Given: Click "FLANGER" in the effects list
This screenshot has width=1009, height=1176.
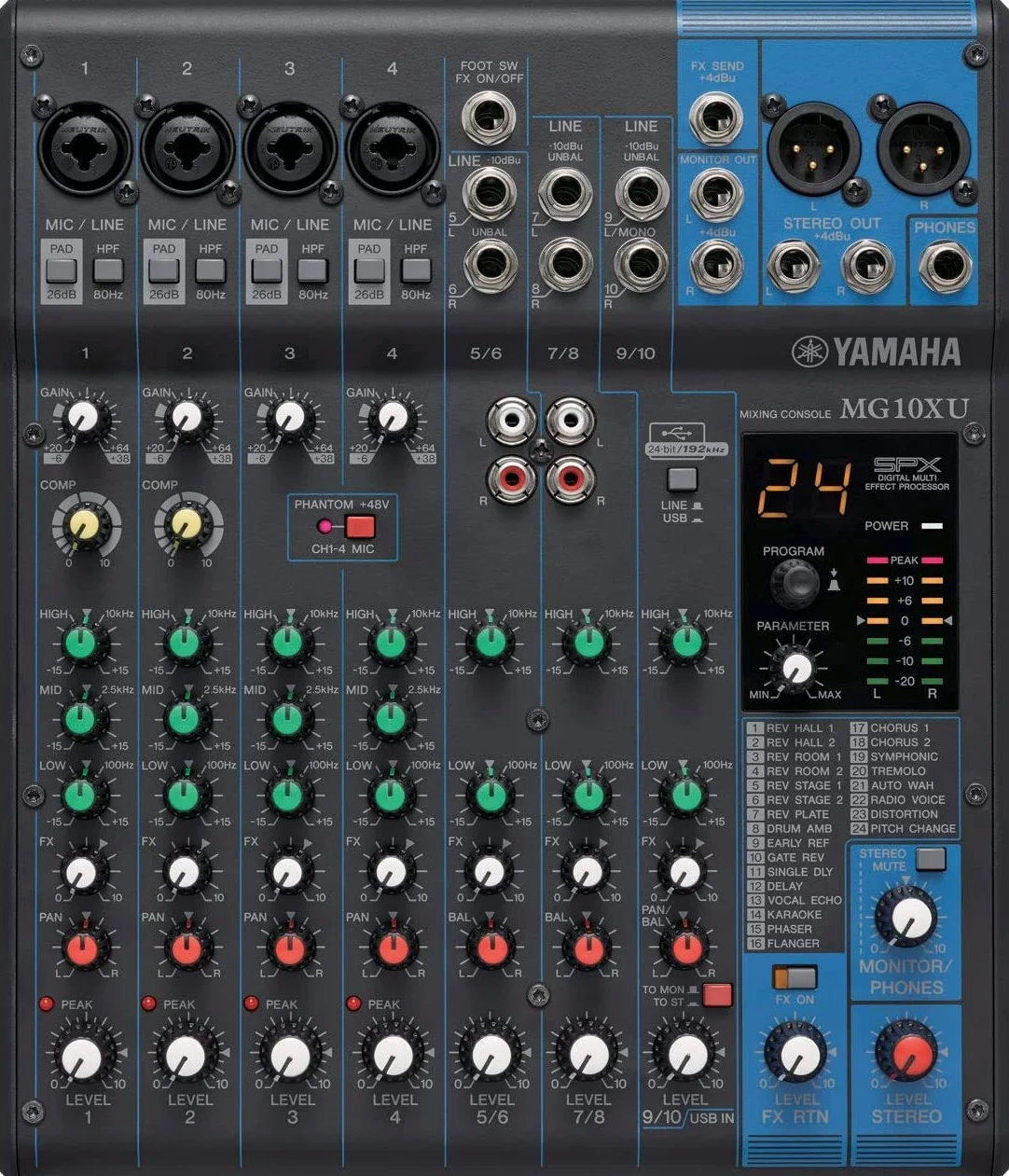Looking at the screenshot, I should (x=793, y=944).
